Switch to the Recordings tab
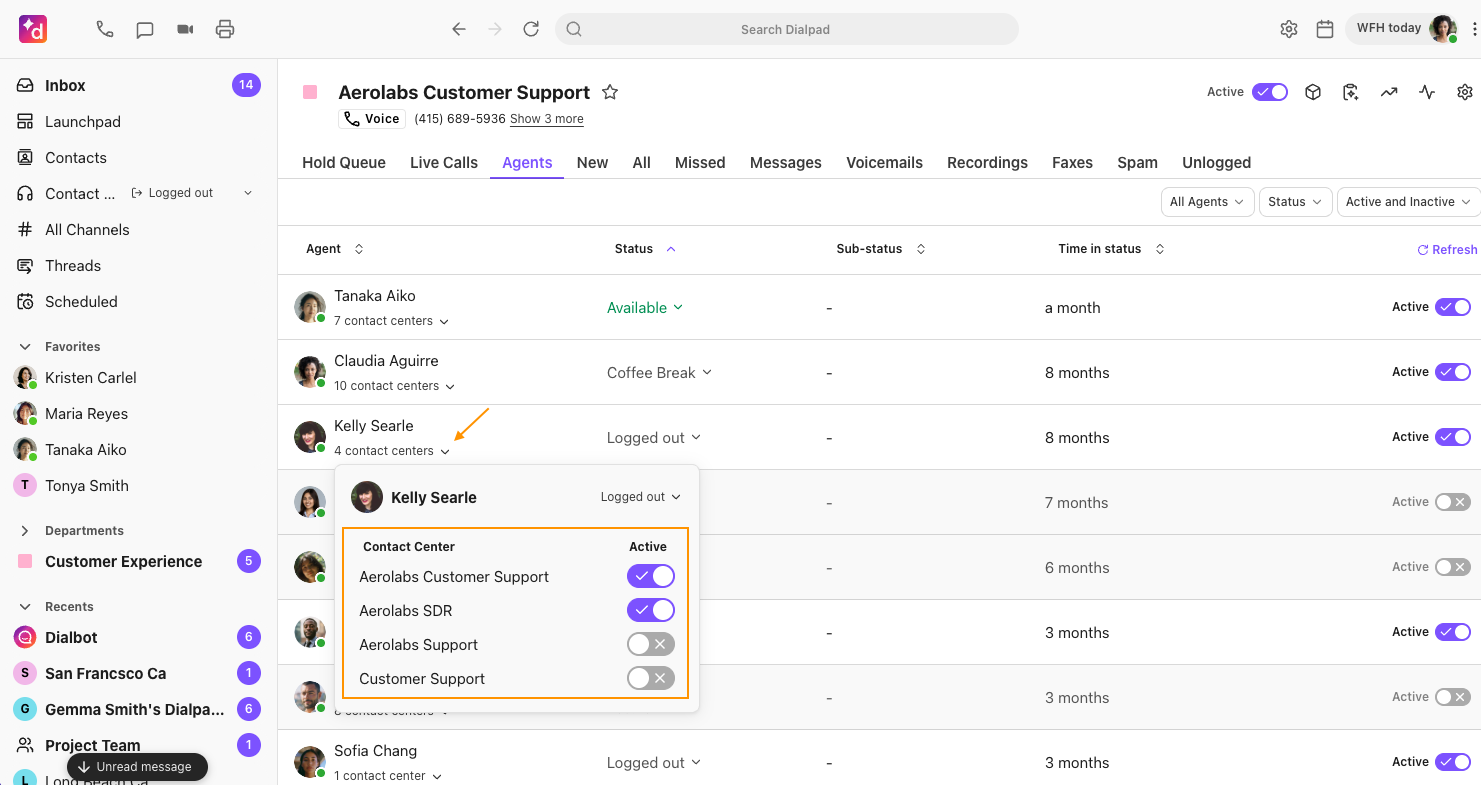Viewport: 1481px width, 785px height. click(x=987, y=162)
